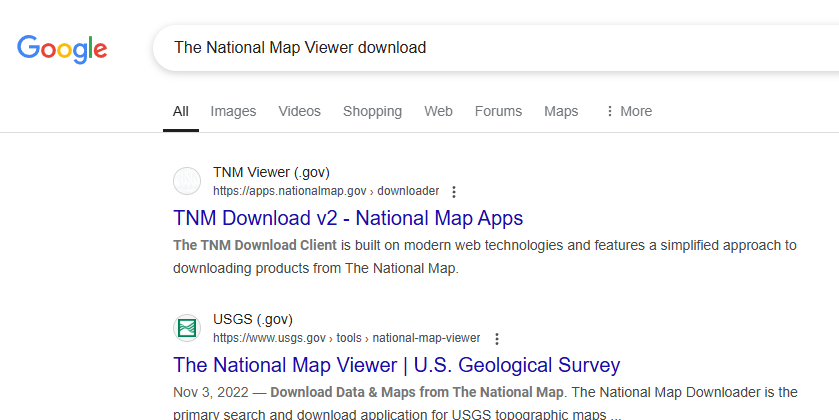Open TNM Download v2 - National Map Apps link
The image size is (839, 420).
coord(348,218)
